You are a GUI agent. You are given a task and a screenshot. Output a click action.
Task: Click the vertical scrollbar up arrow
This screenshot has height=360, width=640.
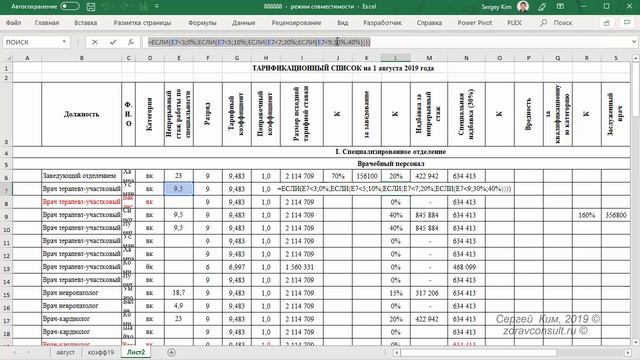[x=636, y=59]
